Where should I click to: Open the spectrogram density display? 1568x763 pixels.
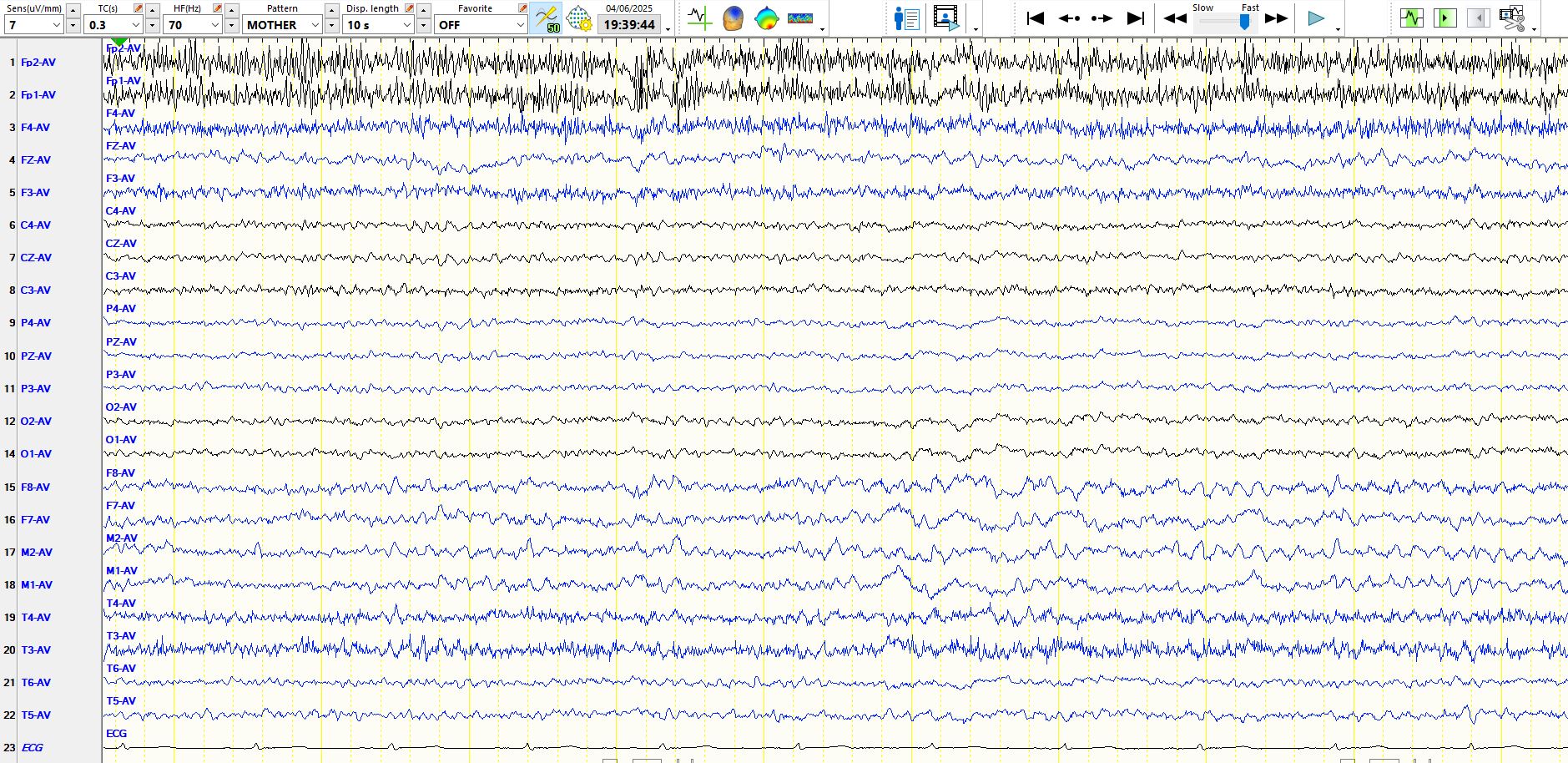tap(800, 18)
